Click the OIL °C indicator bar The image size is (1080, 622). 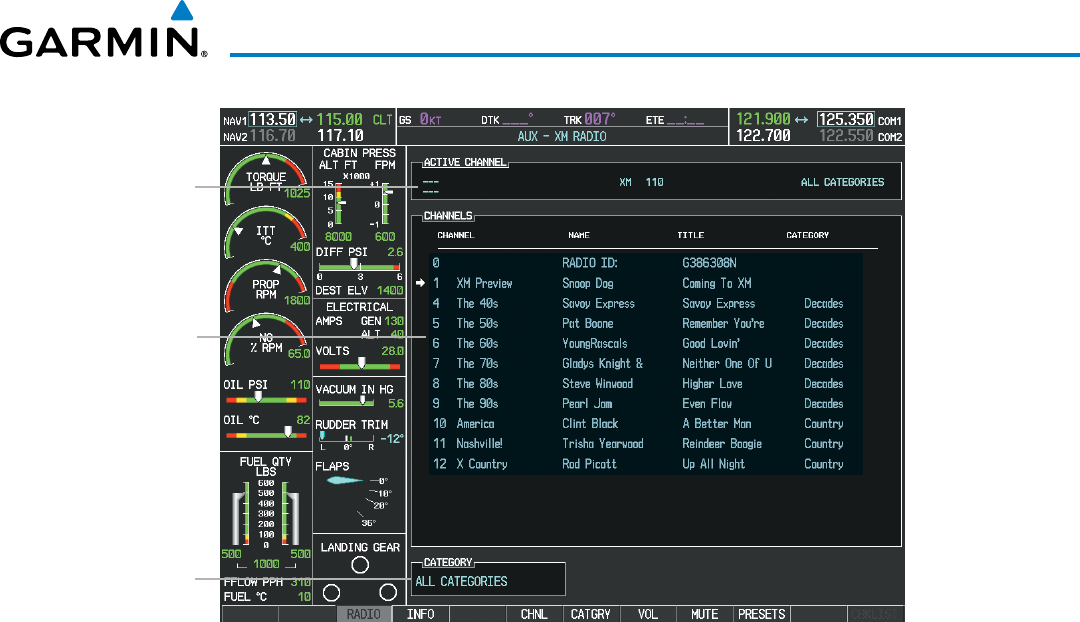pos(266,434)
